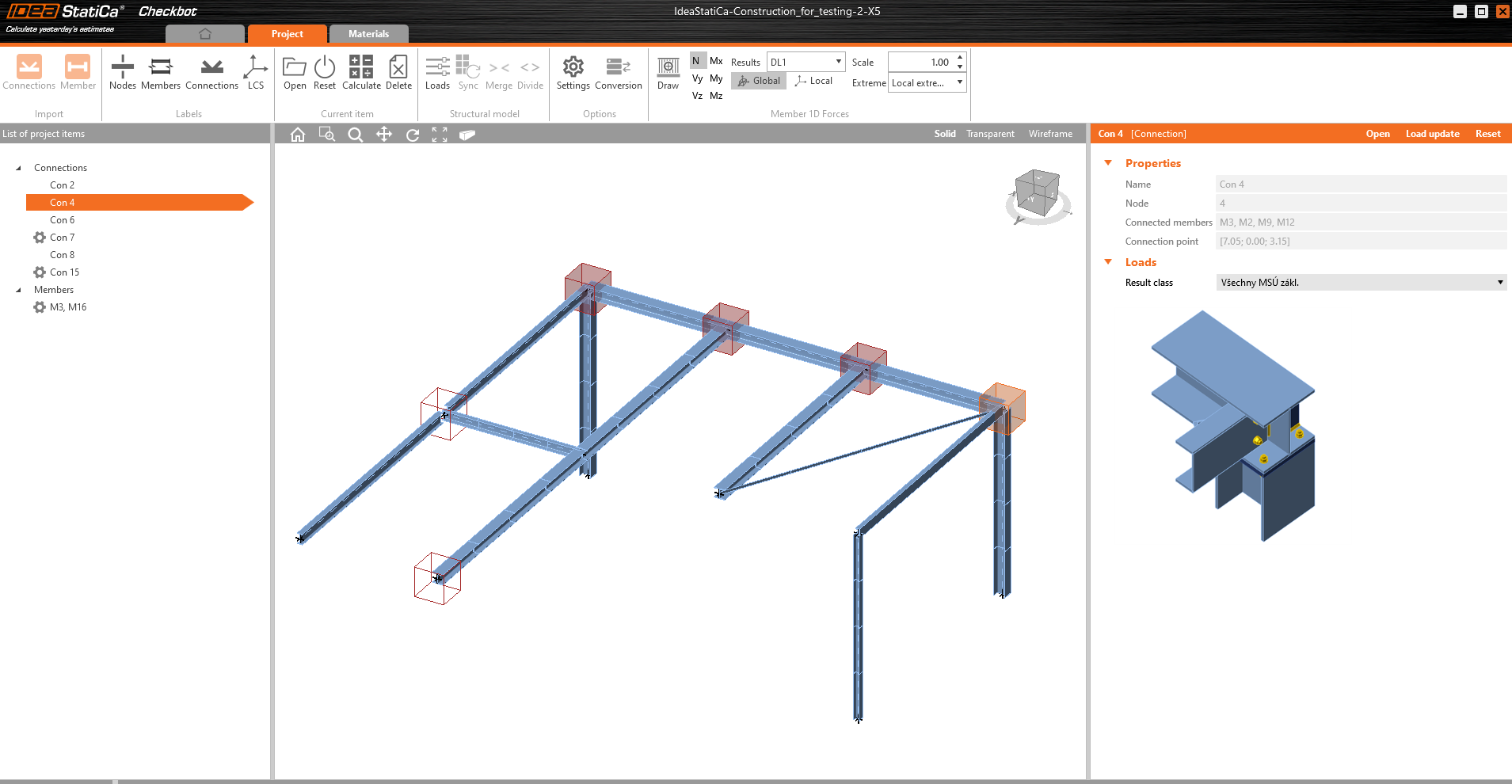This screenshot has width=1512, height=784.
Task: Click the Scale value input field
Action: (921, 62)
